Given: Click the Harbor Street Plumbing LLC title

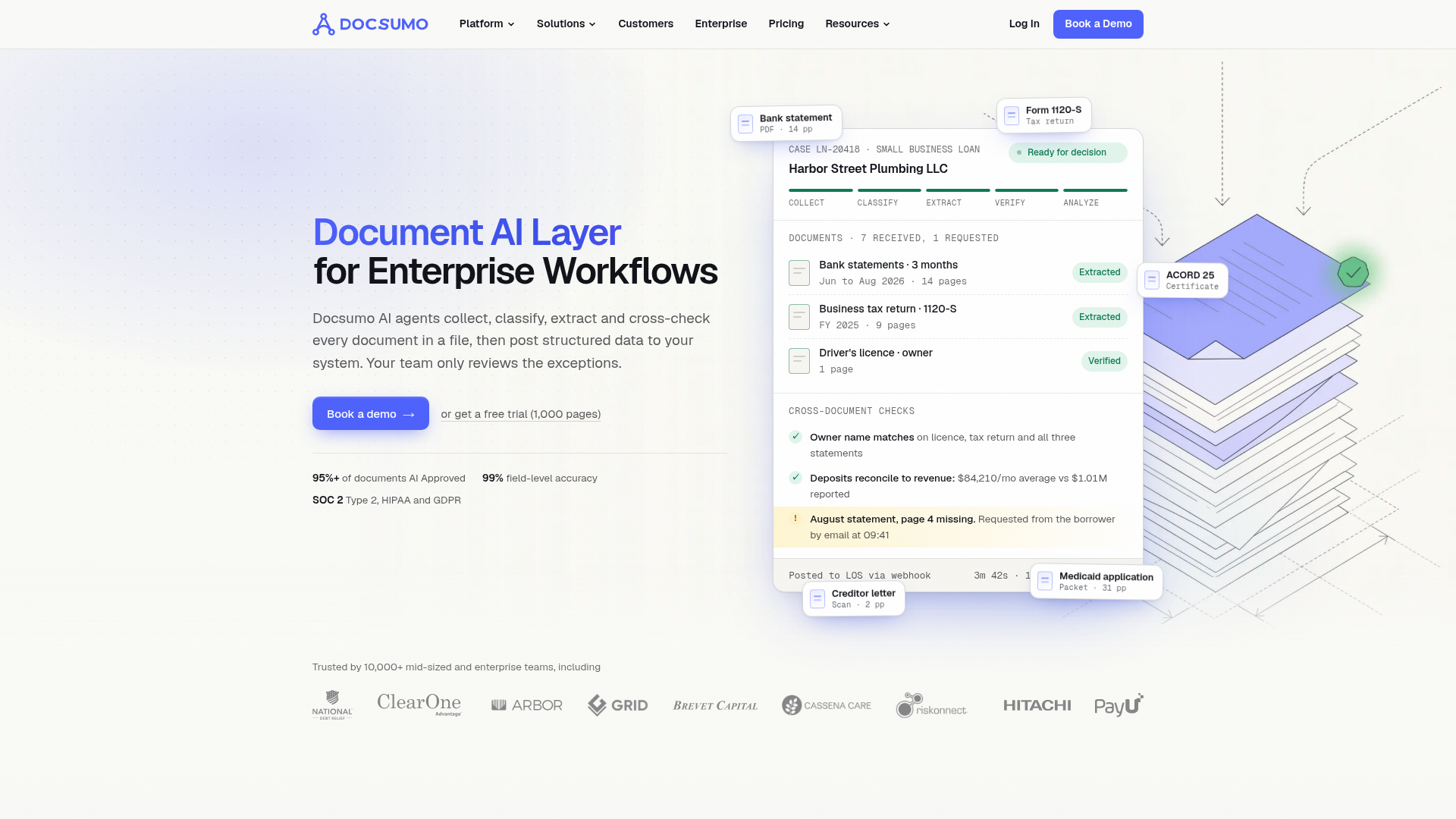Looking at the screenshot, I should (868, 168).
